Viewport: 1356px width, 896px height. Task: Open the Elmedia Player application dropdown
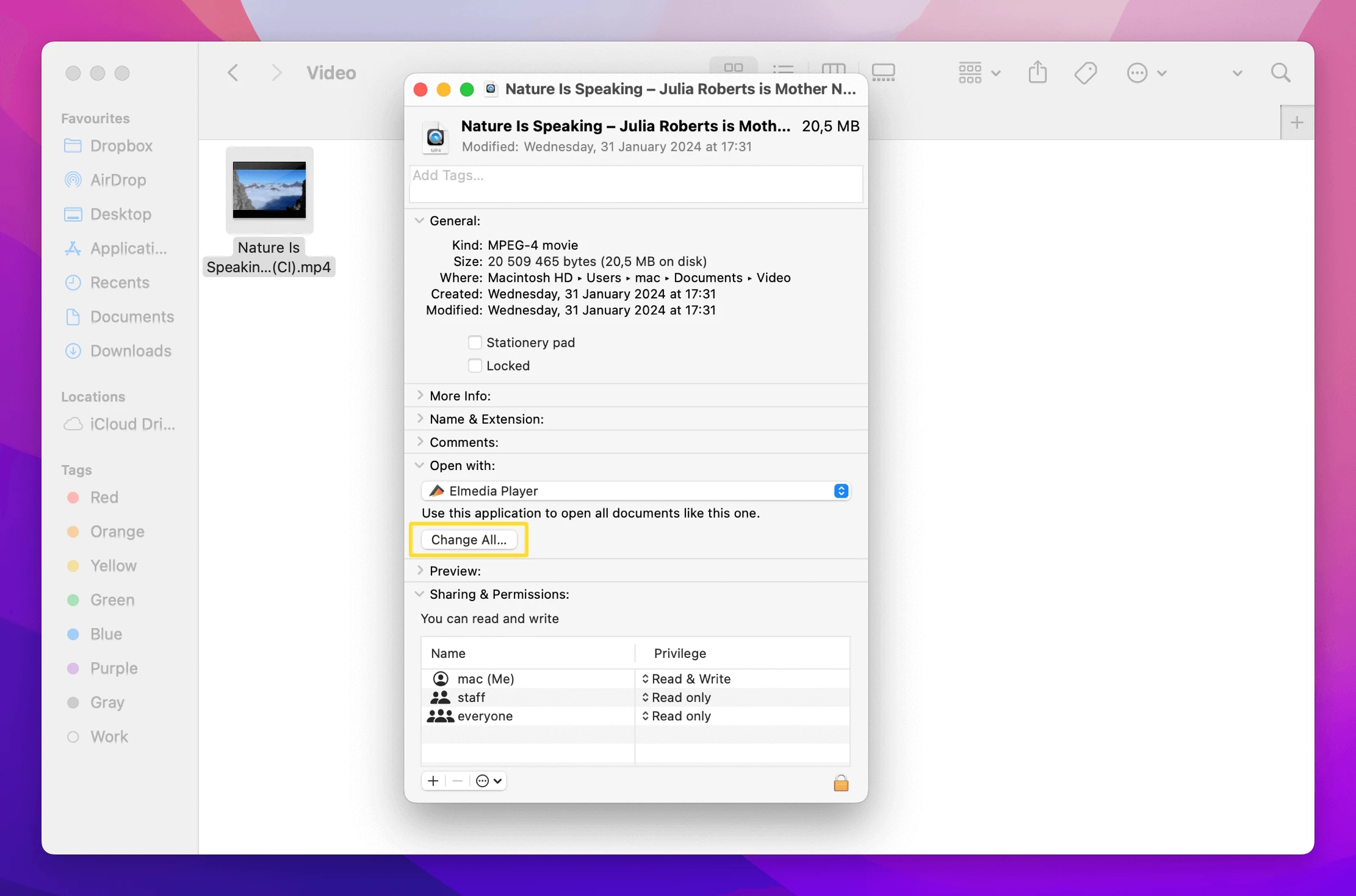coord(840,490)
